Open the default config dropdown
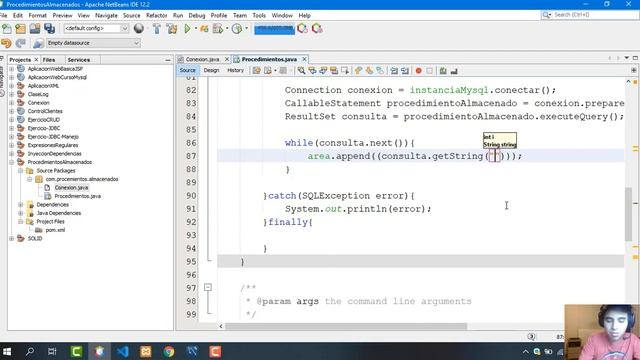This screenshot has width=640, height=360. tap(96, 29)
